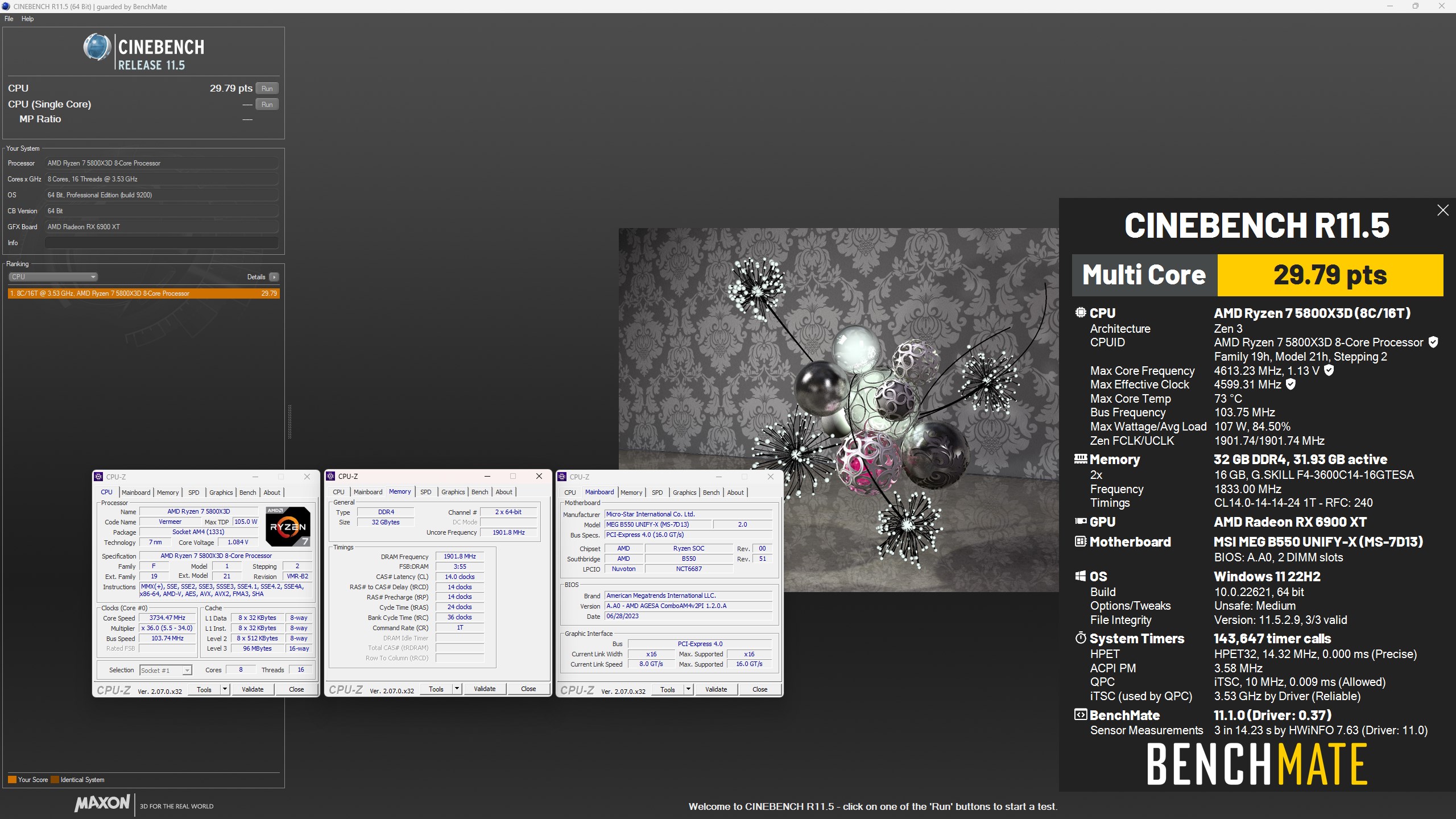Click Validate in the Mainboard CPU-Z window

pos(716,689)
